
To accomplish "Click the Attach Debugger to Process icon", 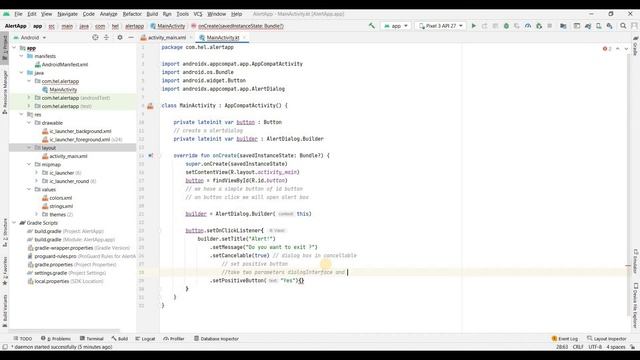I will tap(539, 26).
